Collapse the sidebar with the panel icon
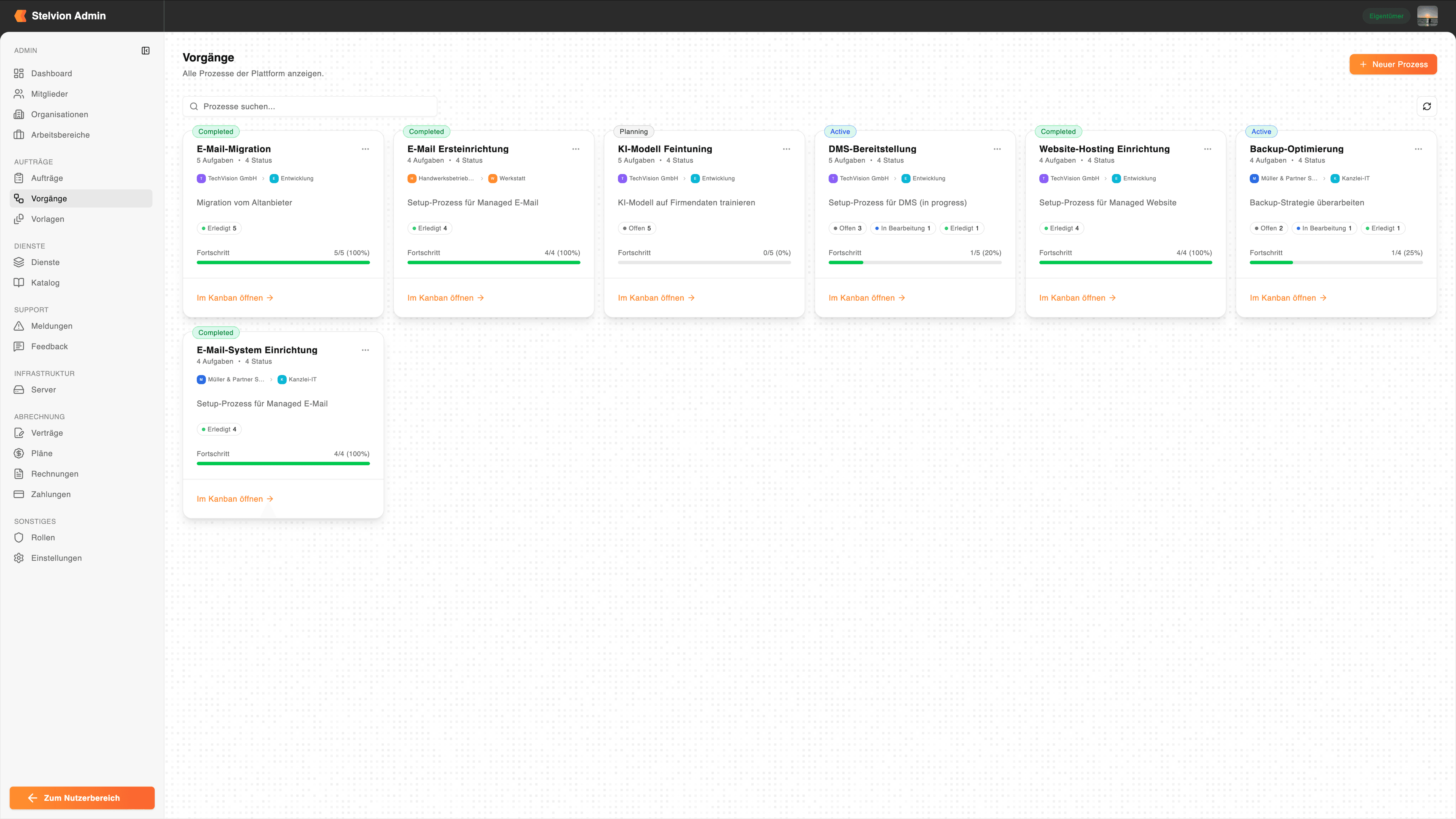This screenshot has width=1456, height=819. [145, 51]
